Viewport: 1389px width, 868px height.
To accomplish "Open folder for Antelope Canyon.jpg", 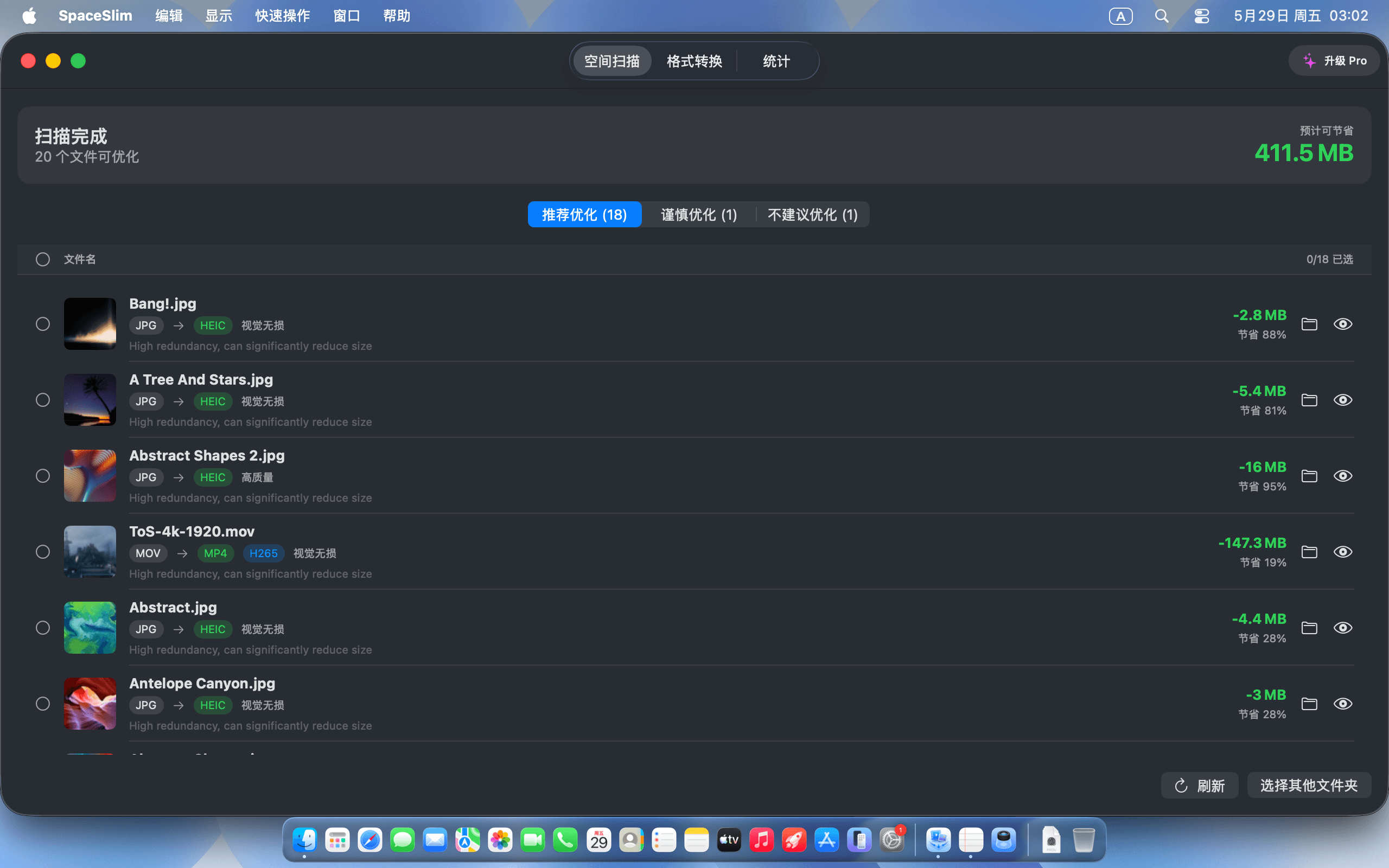I will click(x=1309, y=704).
